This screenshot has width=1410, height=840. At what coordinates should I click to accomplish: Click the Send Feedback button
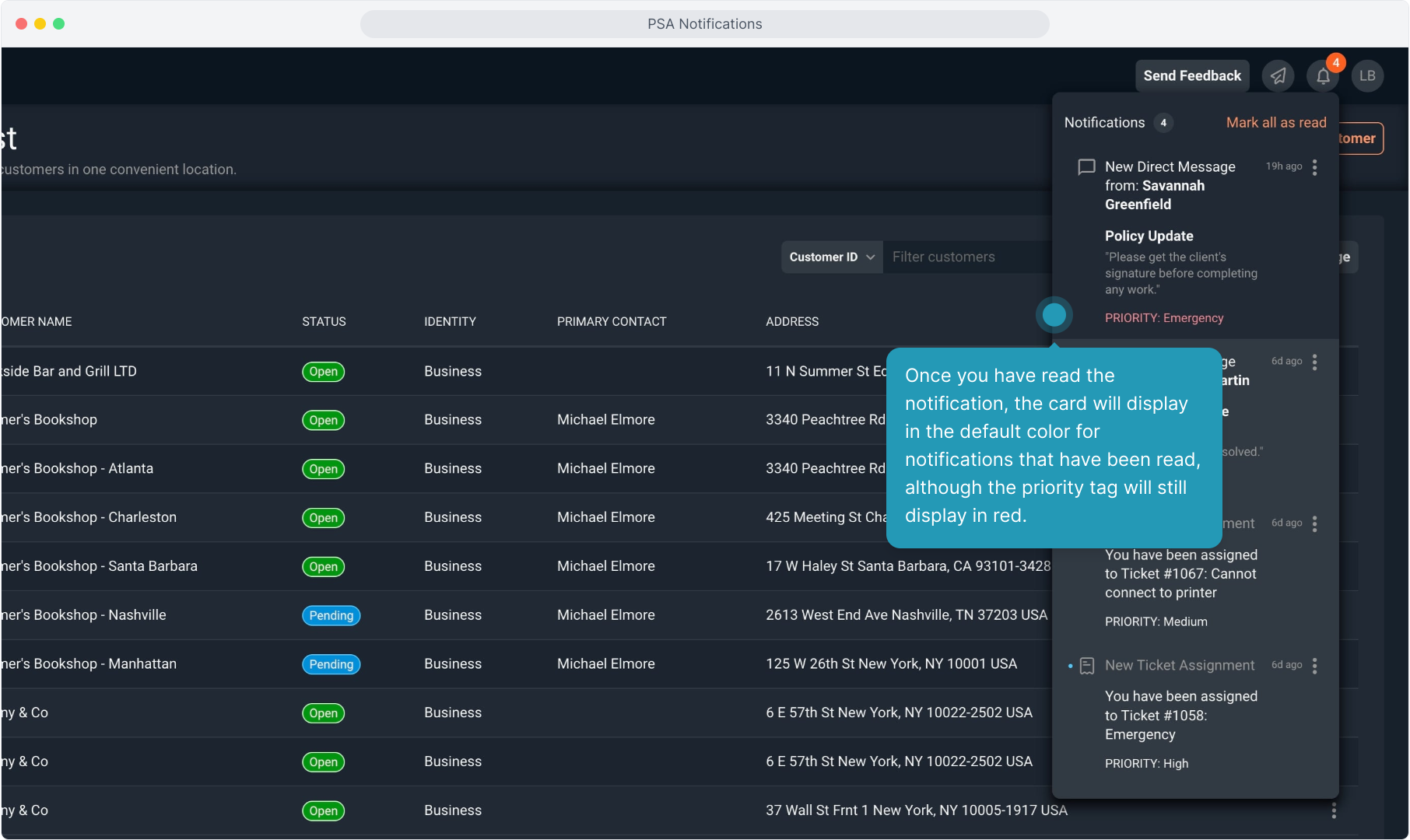[x=1191, y=76]
